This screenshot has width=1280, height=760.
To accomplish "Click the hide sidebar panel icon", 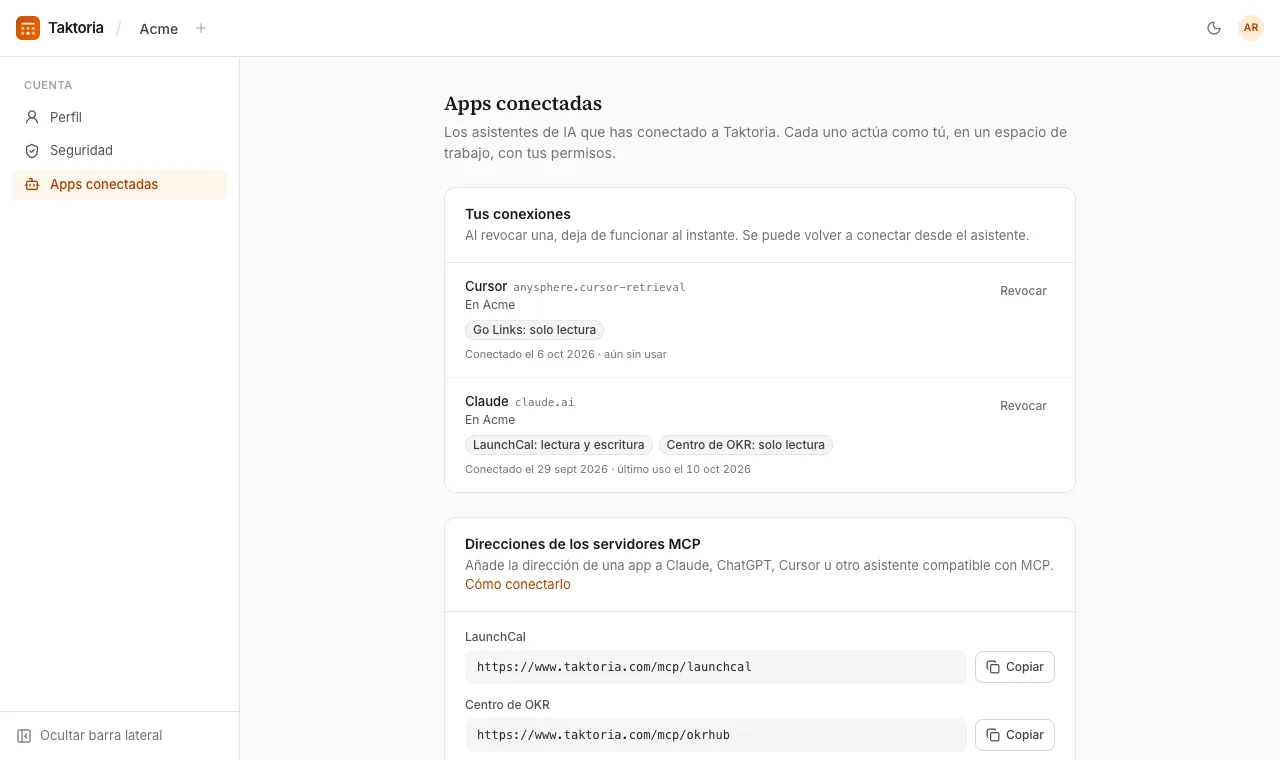I will click(x=24, y=735).
